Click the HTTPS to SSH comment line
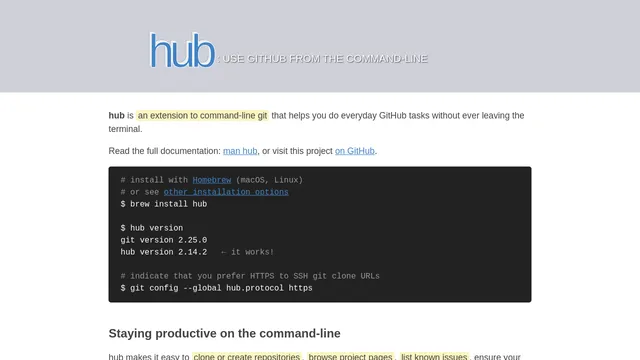 [x=250, y=276]
